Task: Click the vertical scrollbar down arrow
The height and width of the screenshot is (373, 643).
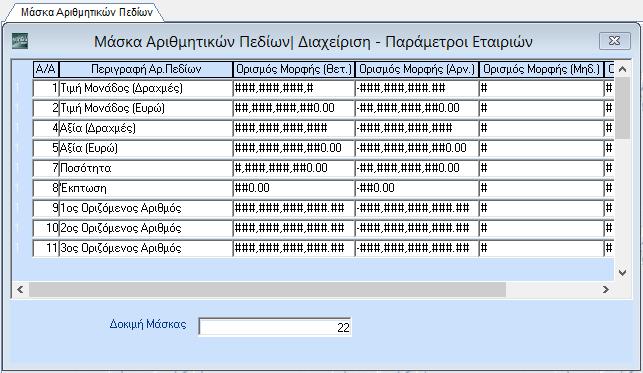Action: 622,273
